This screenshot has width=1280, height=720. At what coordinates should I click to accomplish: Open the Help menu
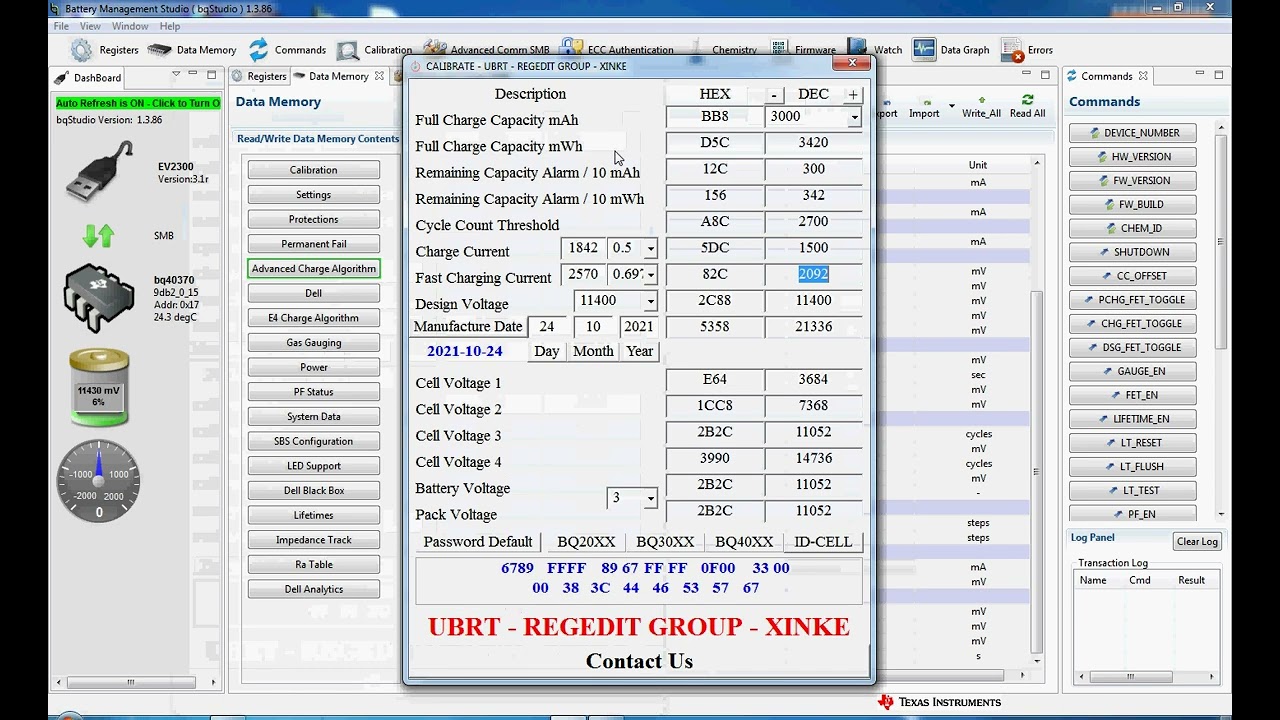170,26
